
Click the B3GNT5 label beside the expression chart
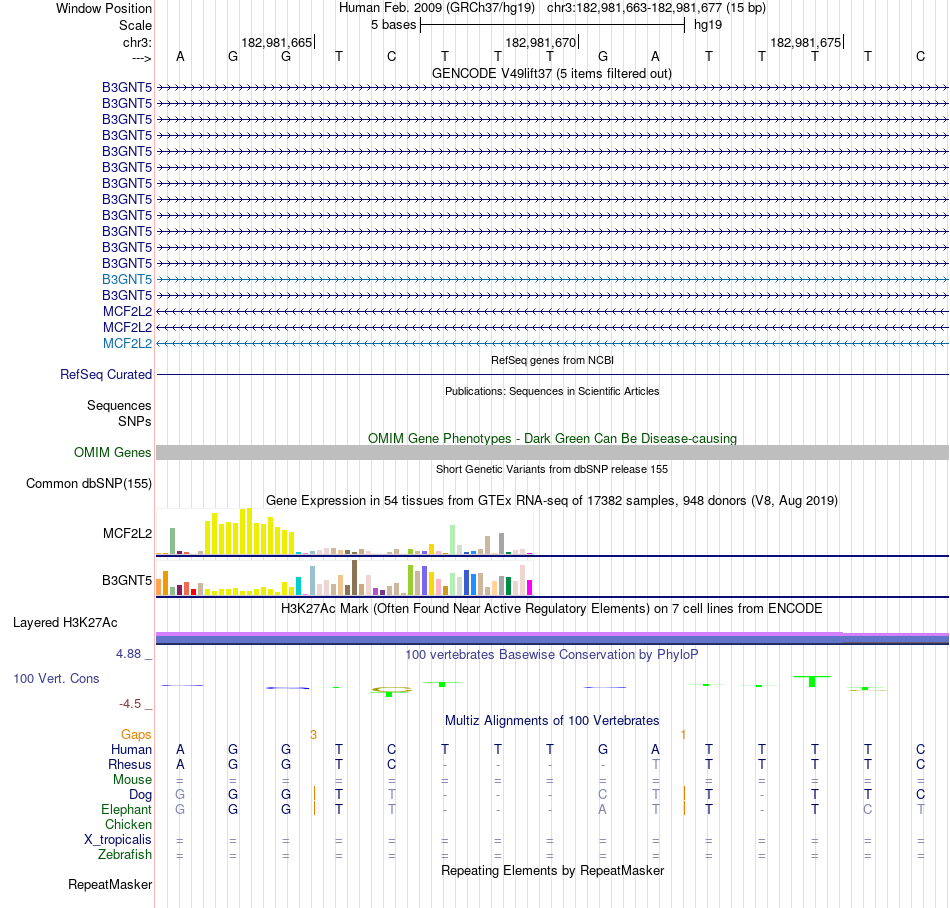pos(127,580)
